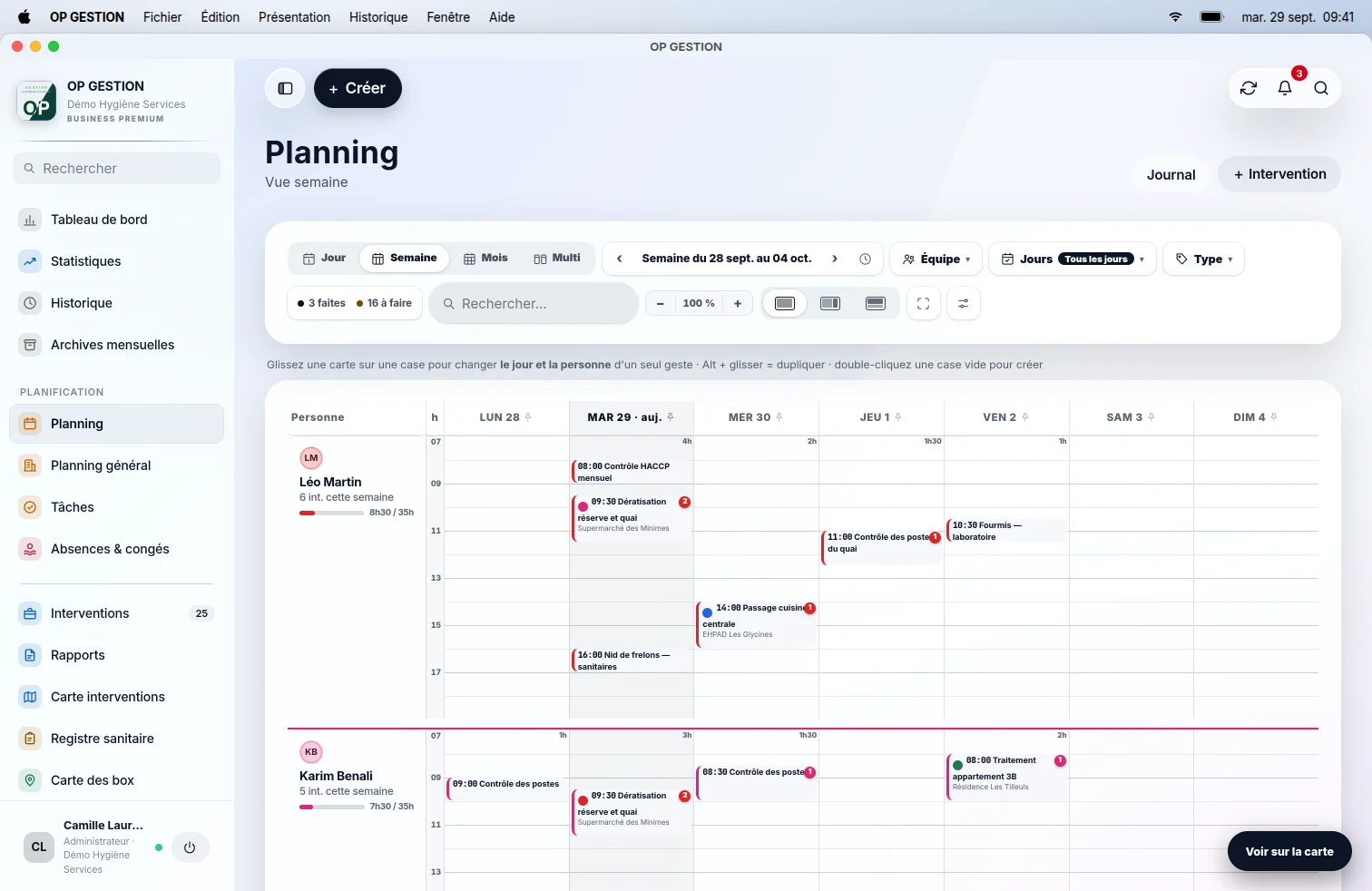Open the Journal link

1171,175
